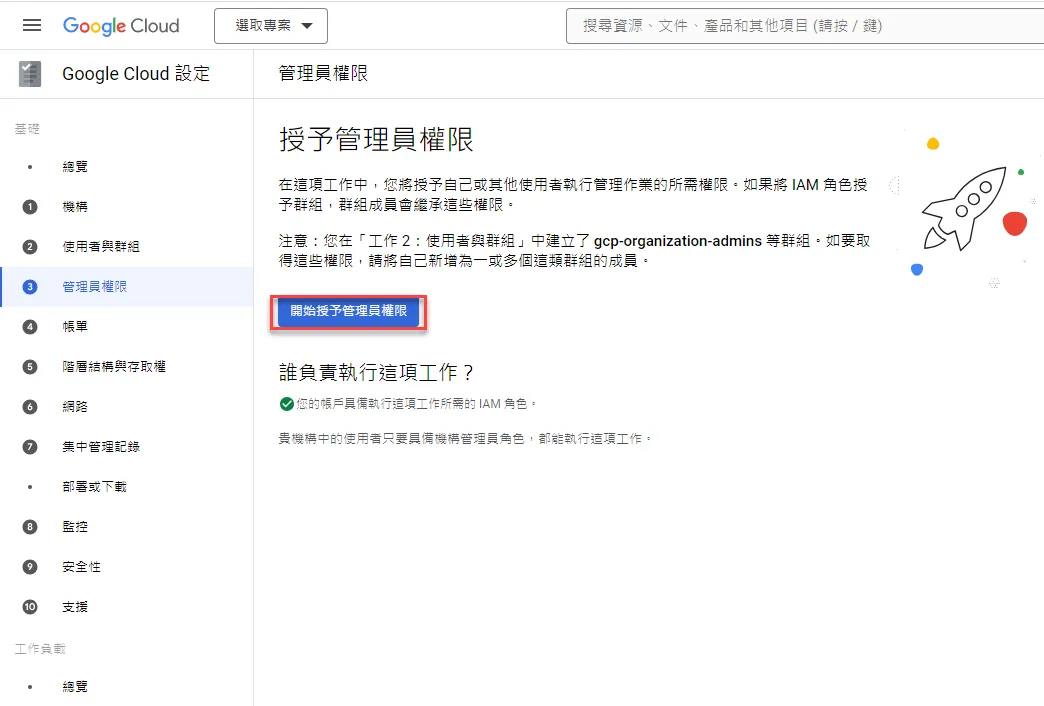Click the 開始授予管理員權限 button
The image size is (1044, 706).
(x=348, y=311)
